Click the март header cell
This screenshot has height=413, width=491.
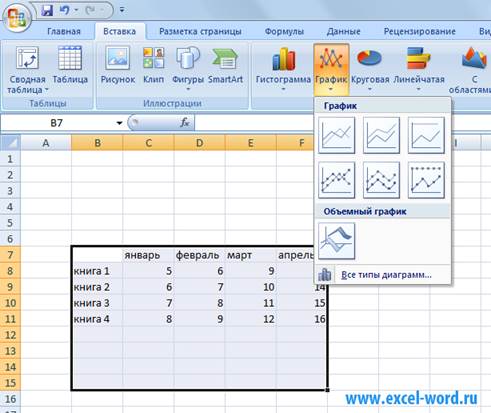tap(251, 255)
